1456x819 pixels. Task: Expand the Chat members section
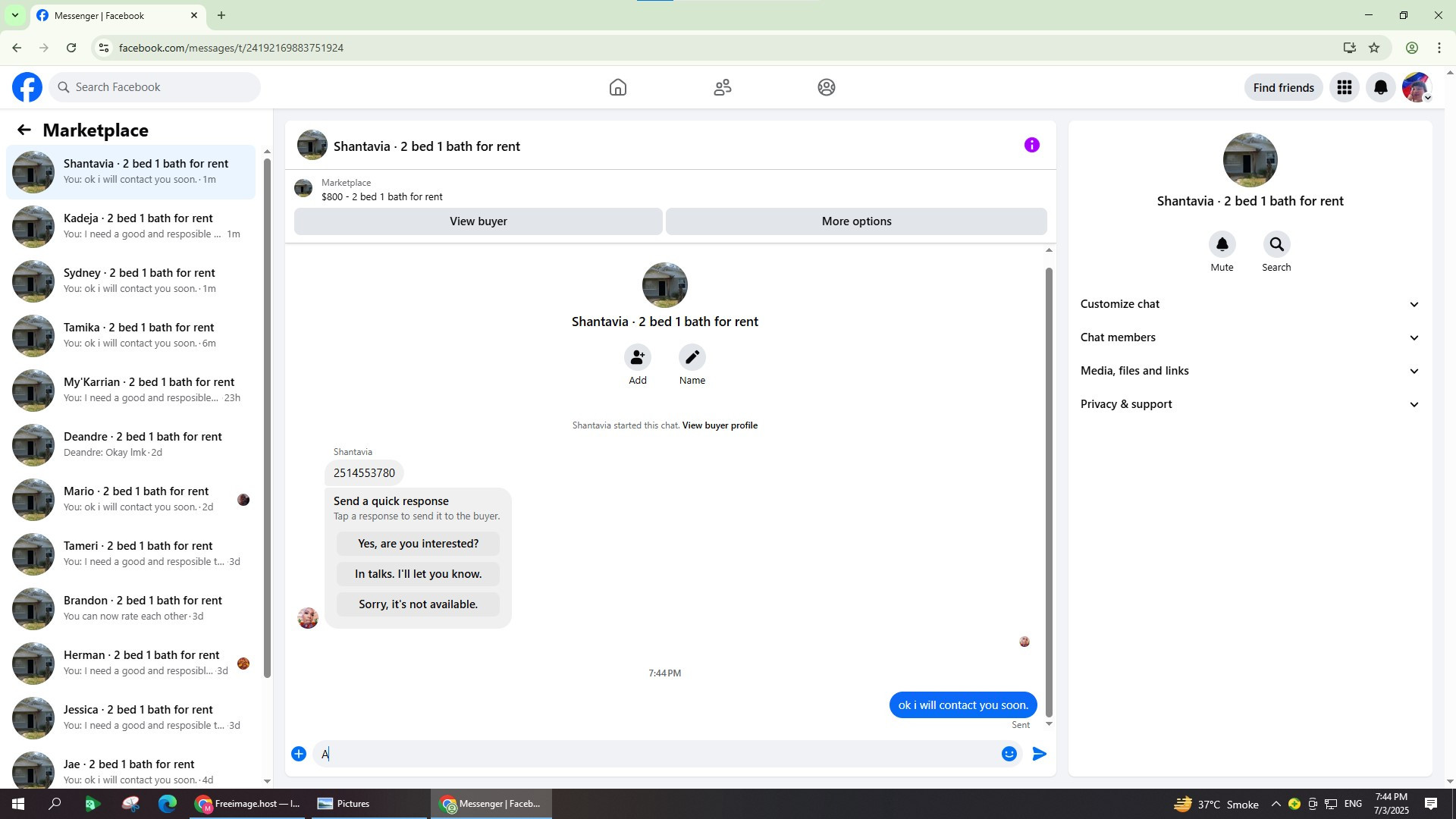click(x=1249, y=337)
